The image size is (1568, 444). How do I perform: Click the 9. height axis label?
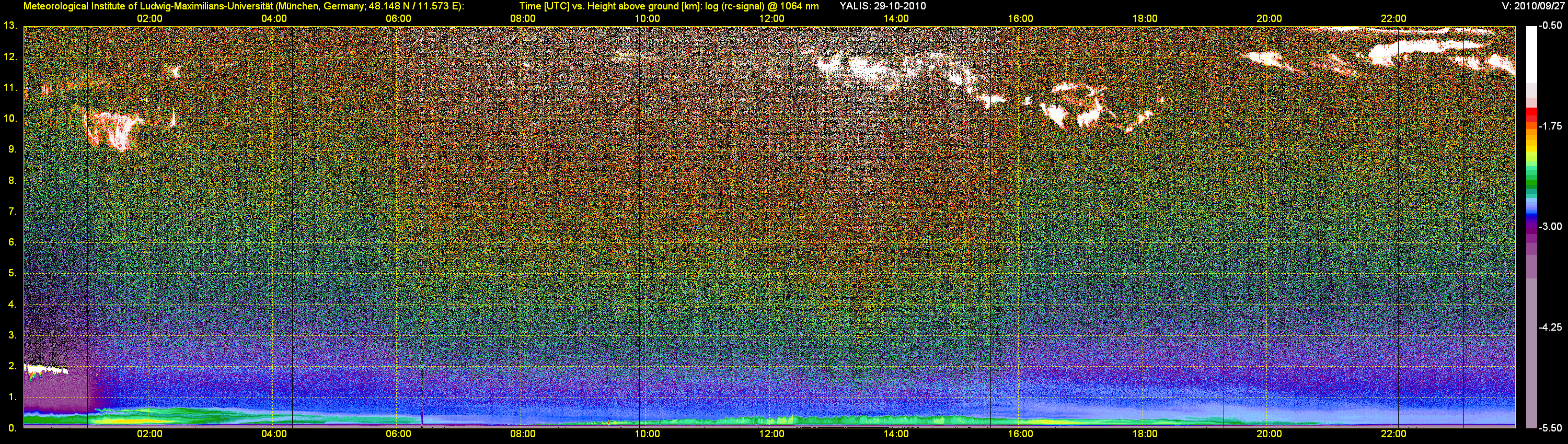click(x=12, y=149)
